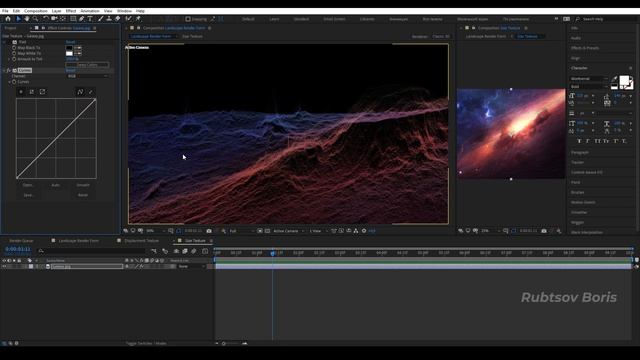Collapse the Curves property twirl arrow
The width and height of the screenshot is (640, 360).
click(9, 82)
